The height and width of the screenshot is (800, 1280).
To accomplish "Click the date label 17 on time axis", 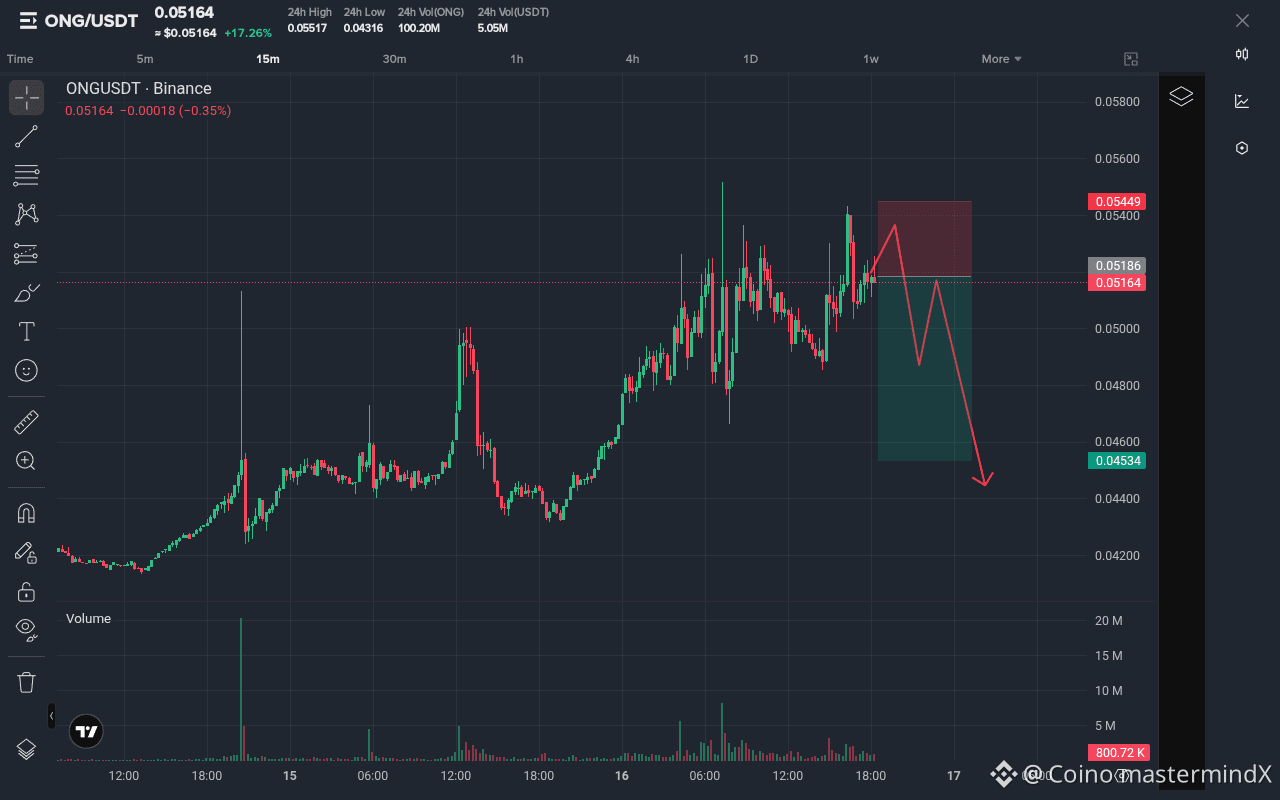I will (x=953, y=775).
